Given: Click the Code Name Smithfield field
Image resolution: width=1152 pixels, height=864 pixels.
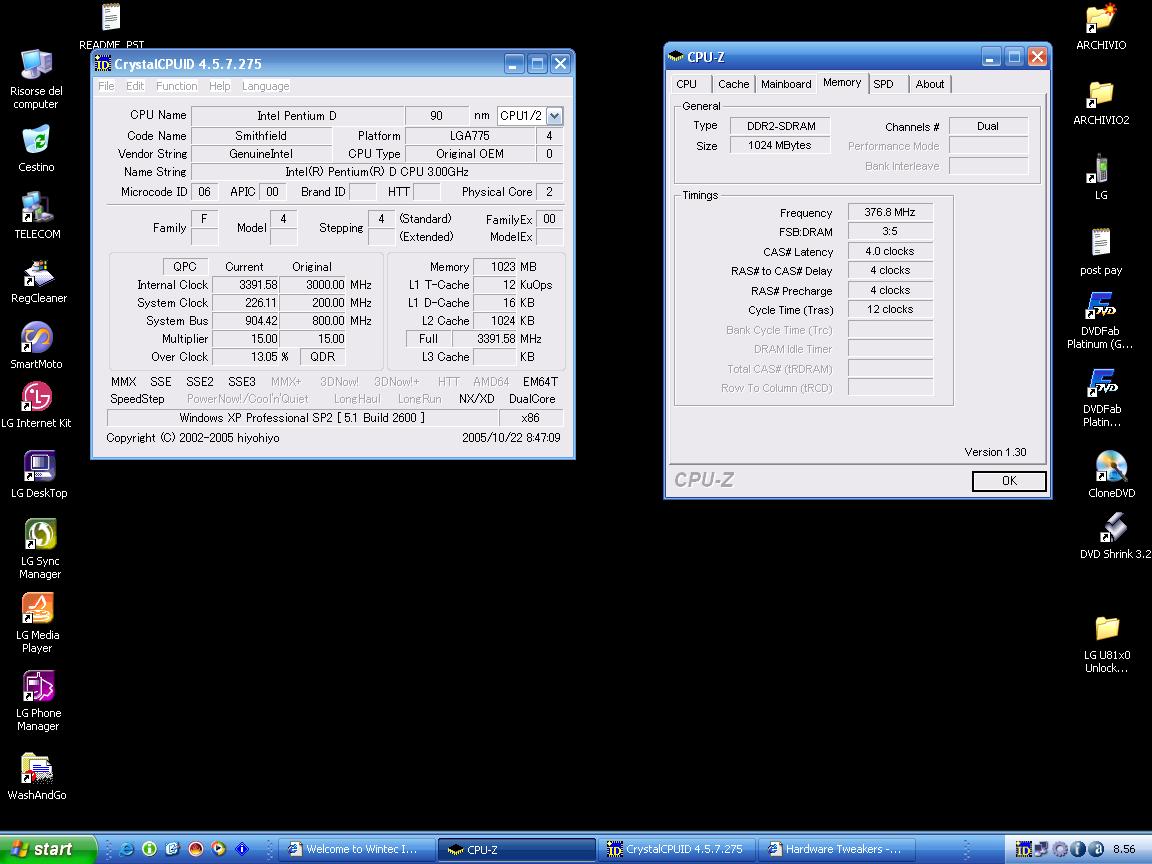Looking at the screenshot, I should 261,136.
